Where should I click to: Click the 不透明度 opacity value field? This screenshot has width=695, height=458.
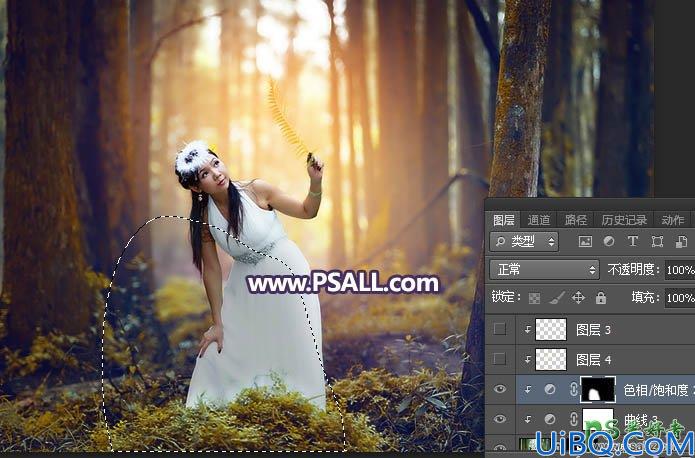click(x=680, y=270)
